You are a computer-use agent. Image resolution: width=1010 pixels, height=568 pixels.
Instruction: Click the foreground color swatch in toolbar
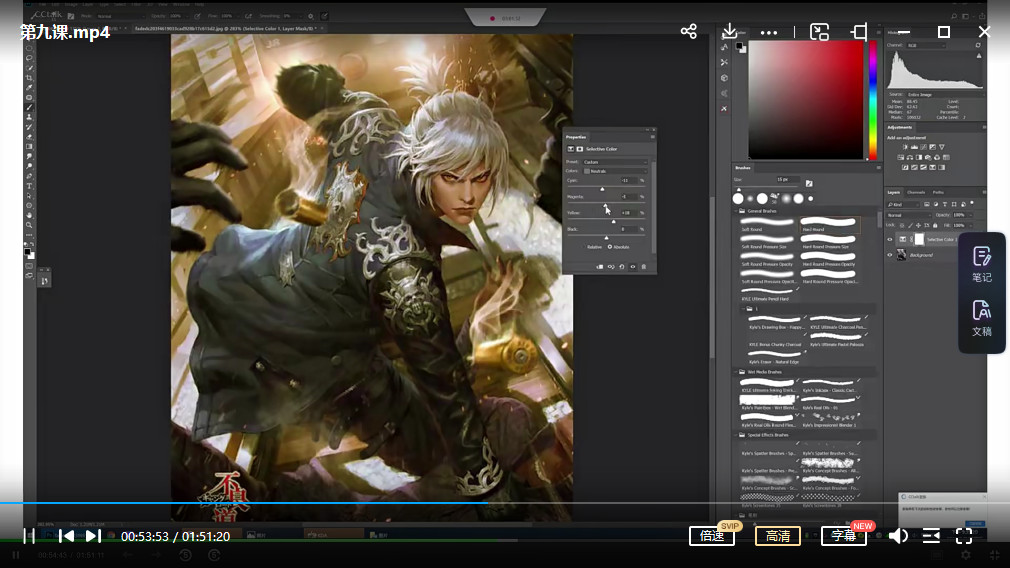[x=28, y=251]
